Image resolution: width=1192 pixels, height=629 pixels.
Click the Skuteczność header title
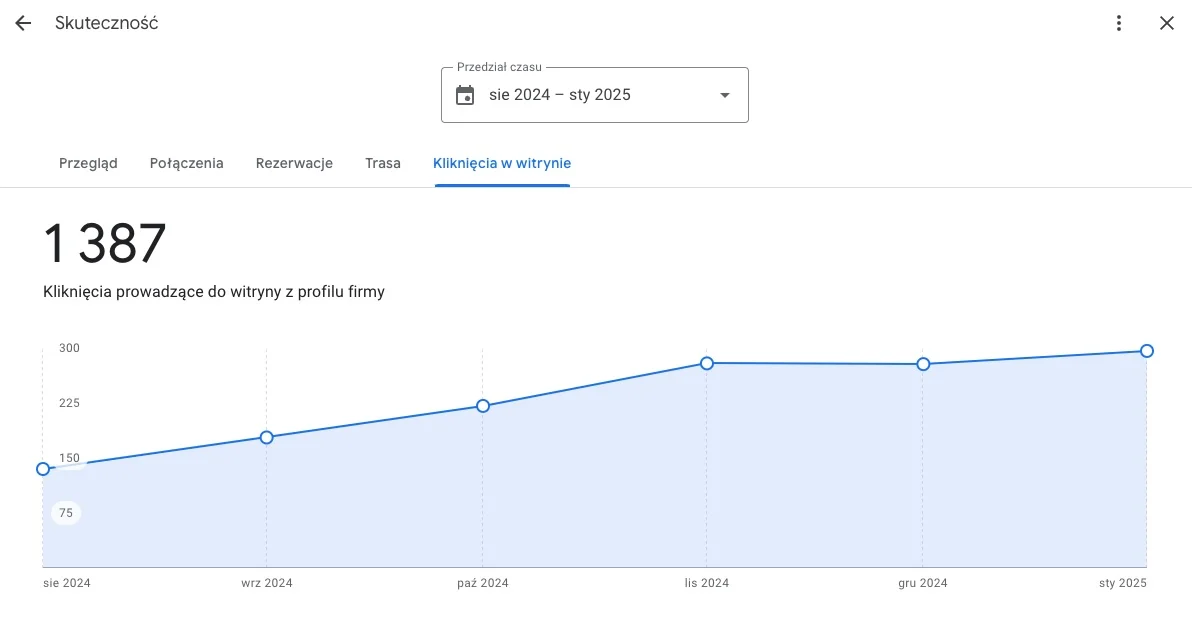(107, 23)
